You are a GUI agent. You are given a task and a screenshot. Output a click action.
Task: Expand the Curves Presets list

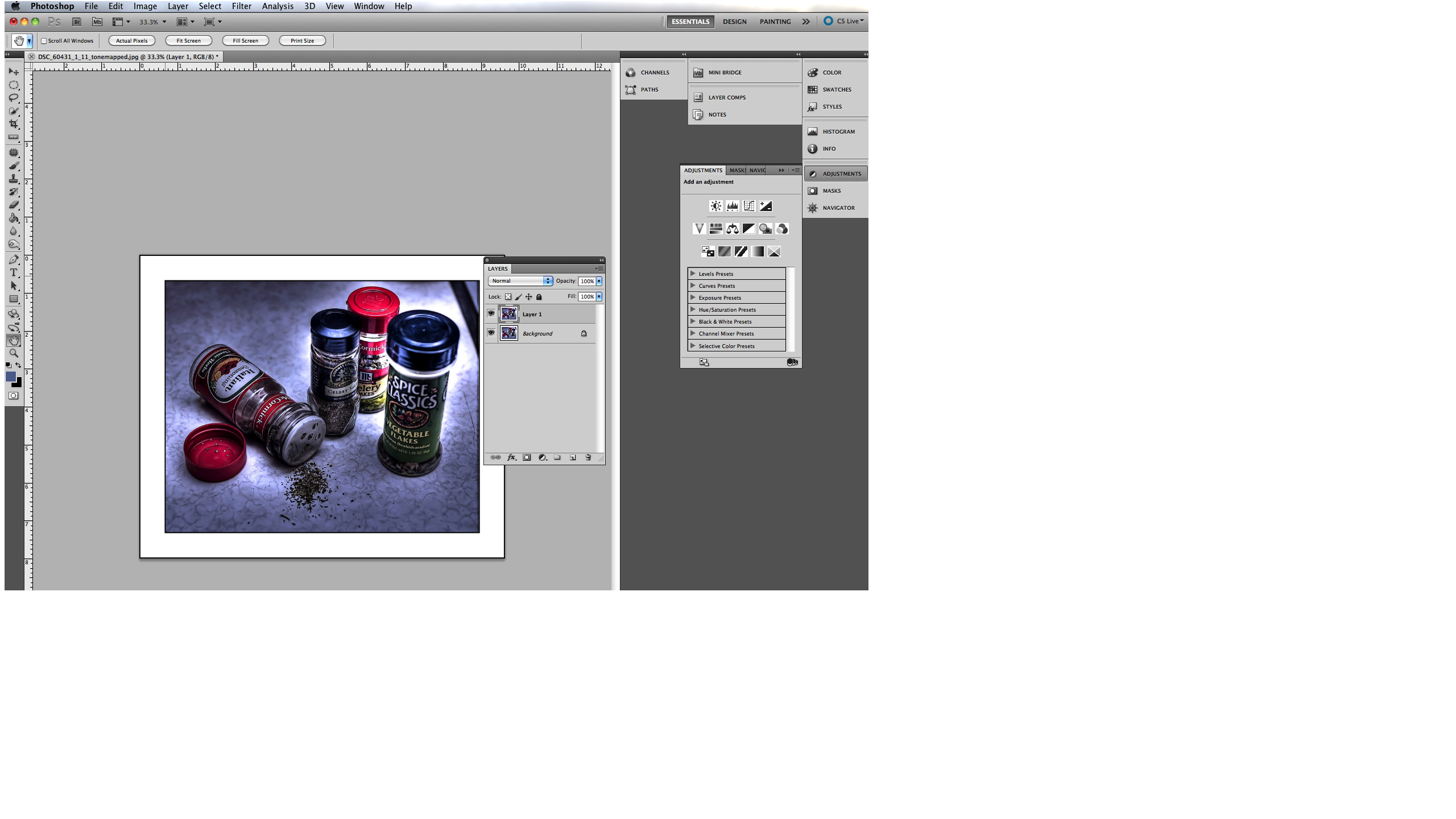coord(693,286)
